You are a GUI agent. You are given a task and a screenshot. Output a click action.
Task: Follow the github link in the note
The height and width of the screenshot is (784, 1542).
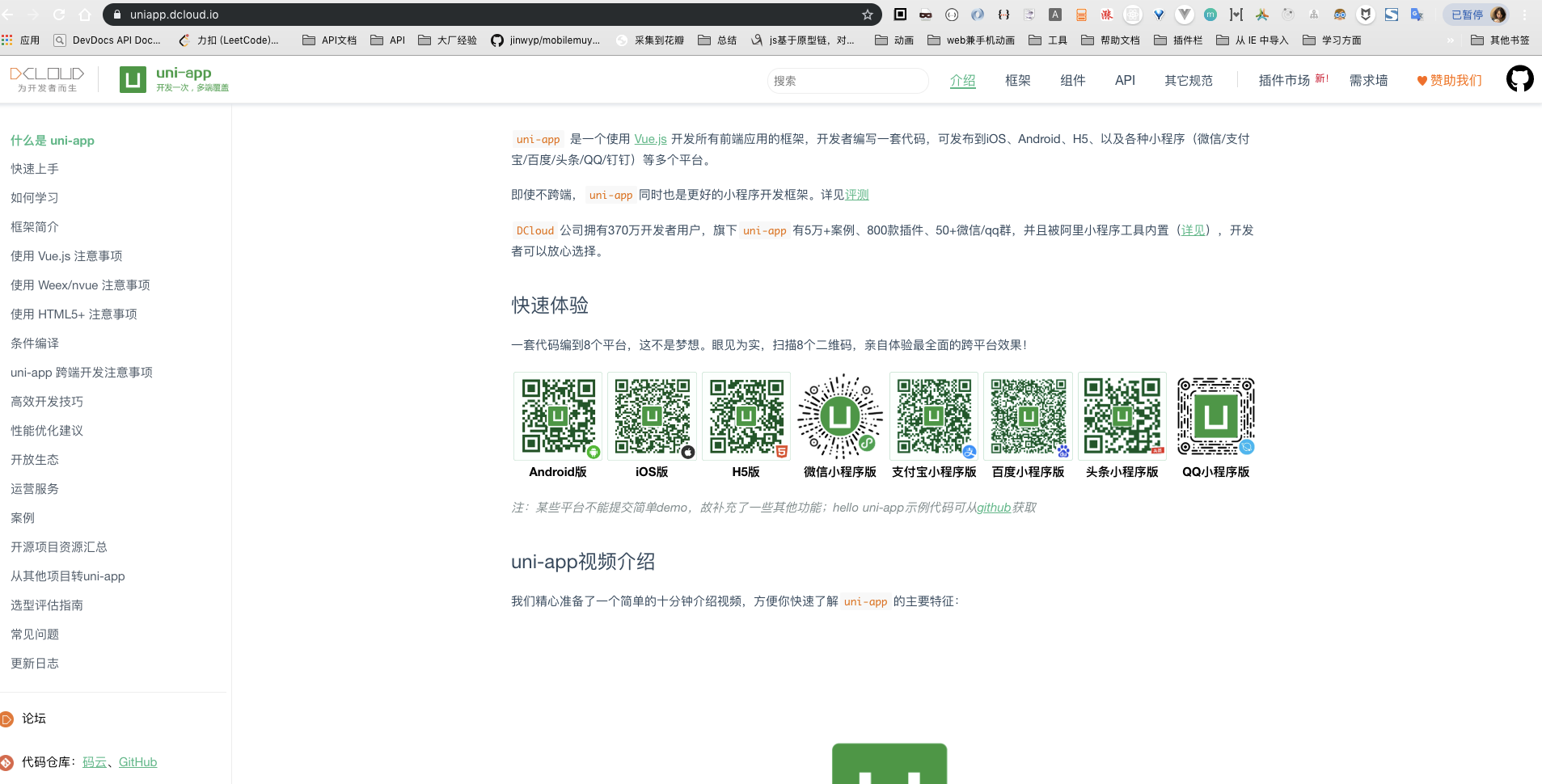[x=994, y=508]
